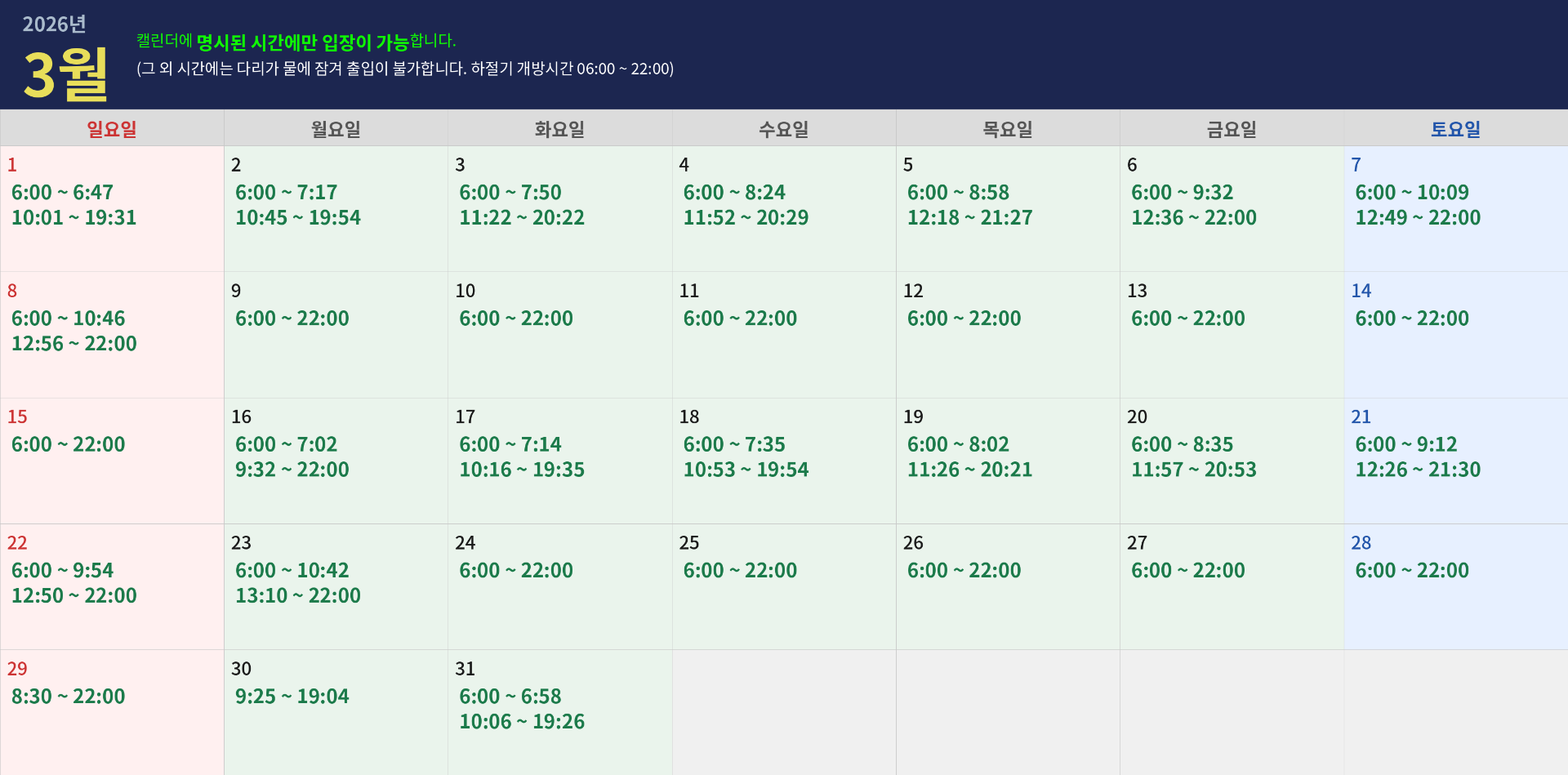Image resolution: width=1568 pixels, height=775 pixels.
Task: Click the 10:06 ~ 19:26 time slot
Action: pyautogui.click(x=522, y=722)
